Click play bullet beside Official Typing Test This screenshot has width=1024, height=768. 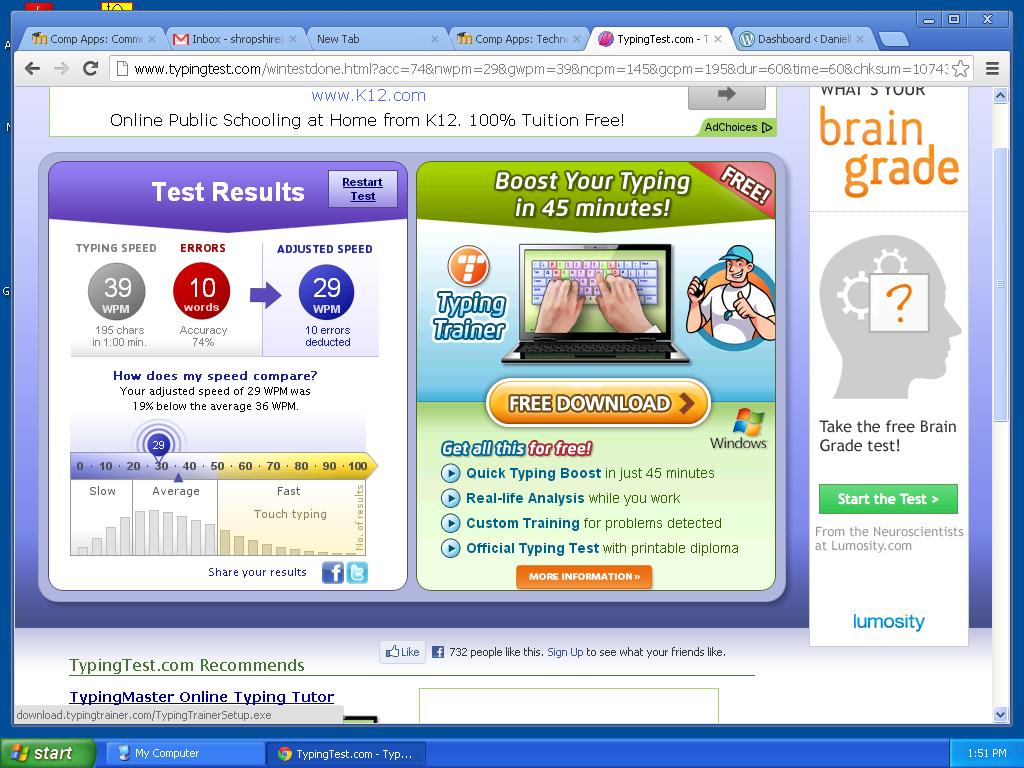(450, 548)
